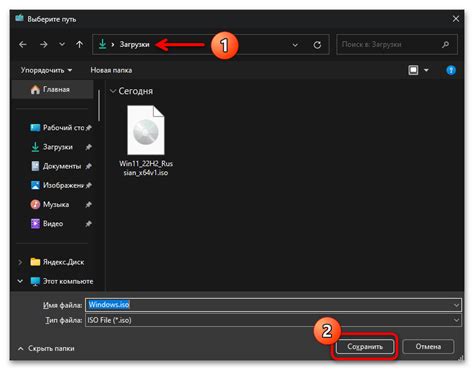Click the Win11_22H2_Russian_x64v1.iso file name

146,168
